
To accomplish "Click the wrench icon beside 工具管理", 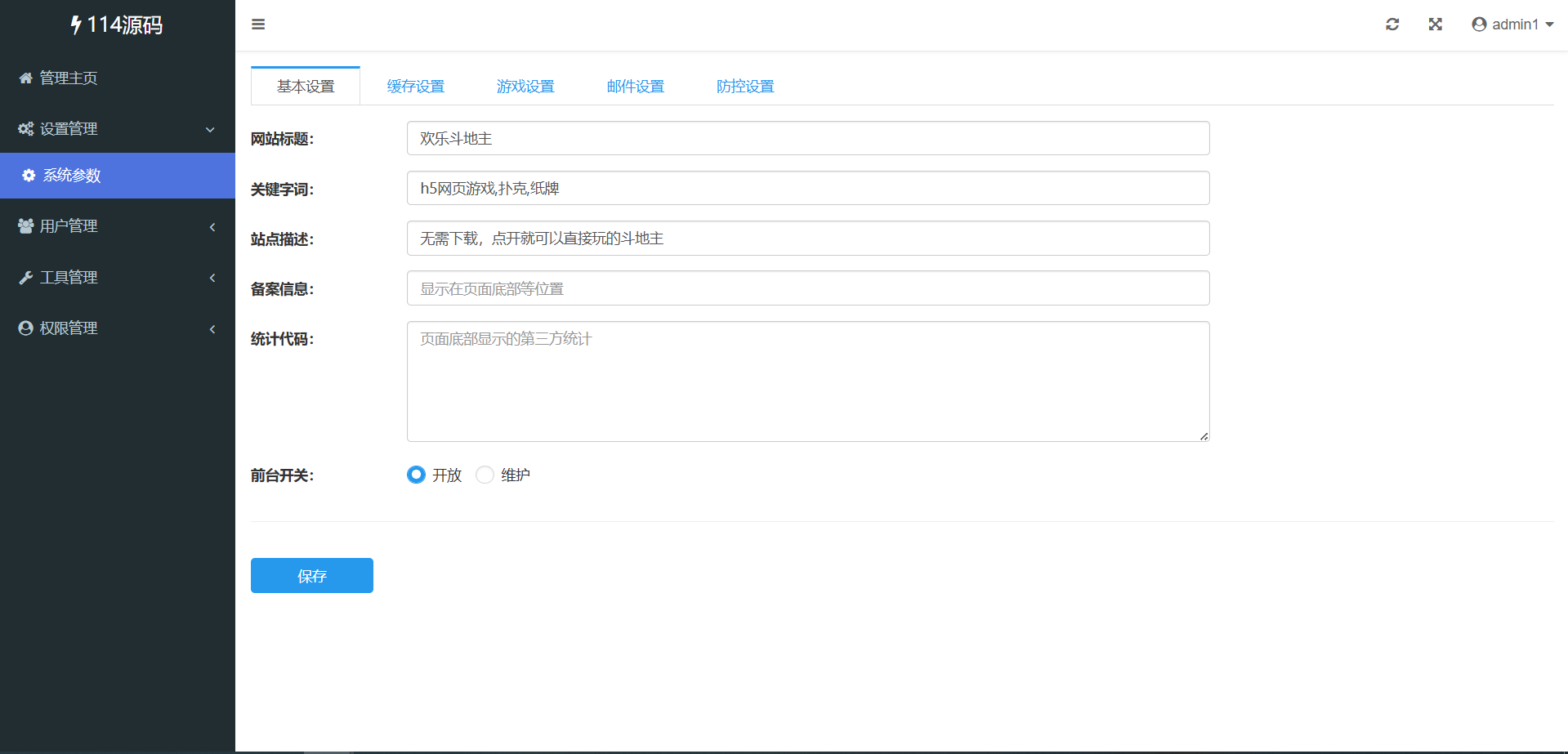I will coord(26,278).
